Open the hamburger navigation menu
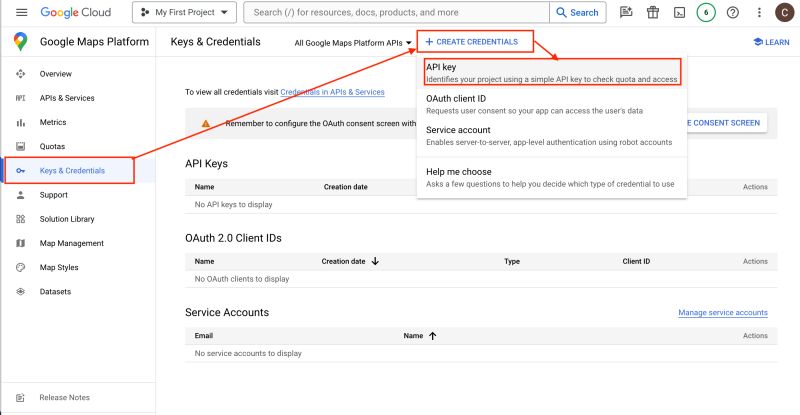Image resolution: width=800 pixels, height=415 pixels. pos(21,12)
